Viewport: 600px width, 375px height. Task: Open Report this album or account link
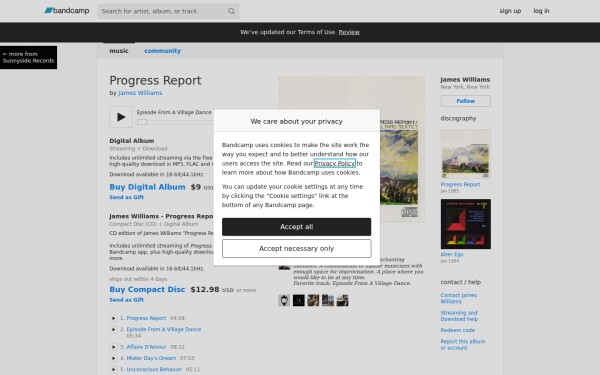(463, 344)
